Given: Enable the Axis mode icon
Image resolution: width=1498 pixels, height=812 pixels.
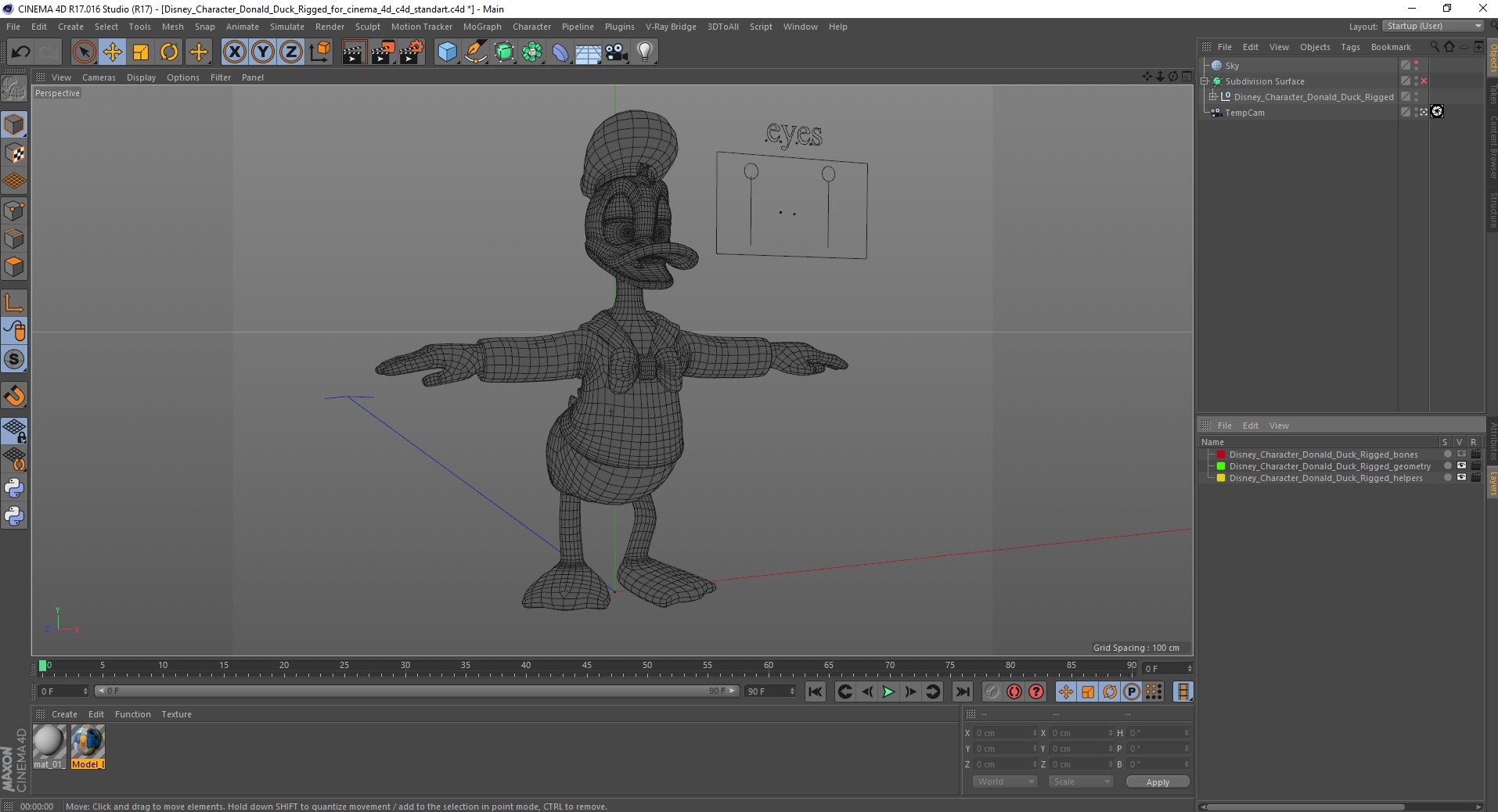Looking at the screenshot, I should click(x=14, y=303).
